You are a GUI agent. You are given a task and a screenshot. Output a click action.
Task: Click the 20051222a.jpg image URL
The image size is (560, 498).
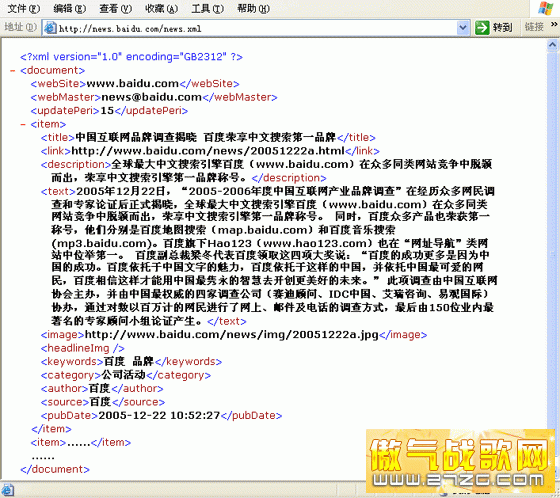coord(231,335)
